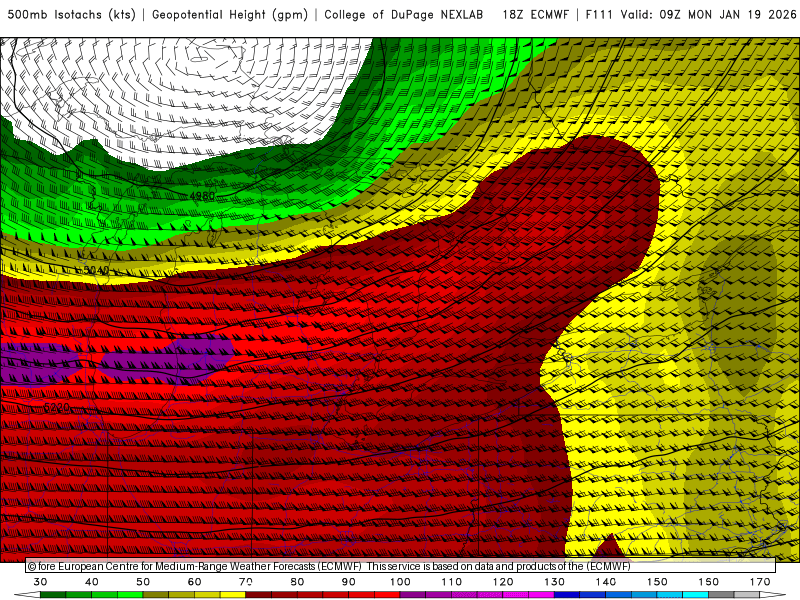
Task: Click the light gray legend swatch before 170
Action: [x=747, y=595]
